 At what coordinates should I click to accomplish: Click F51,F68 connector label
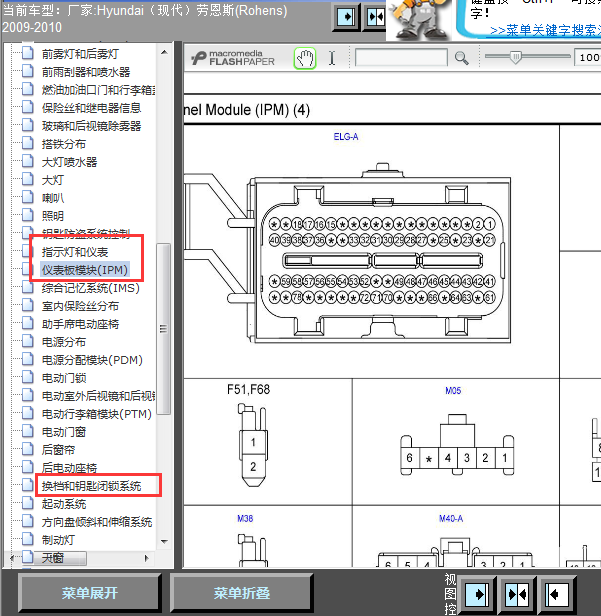tap(248, 389)
